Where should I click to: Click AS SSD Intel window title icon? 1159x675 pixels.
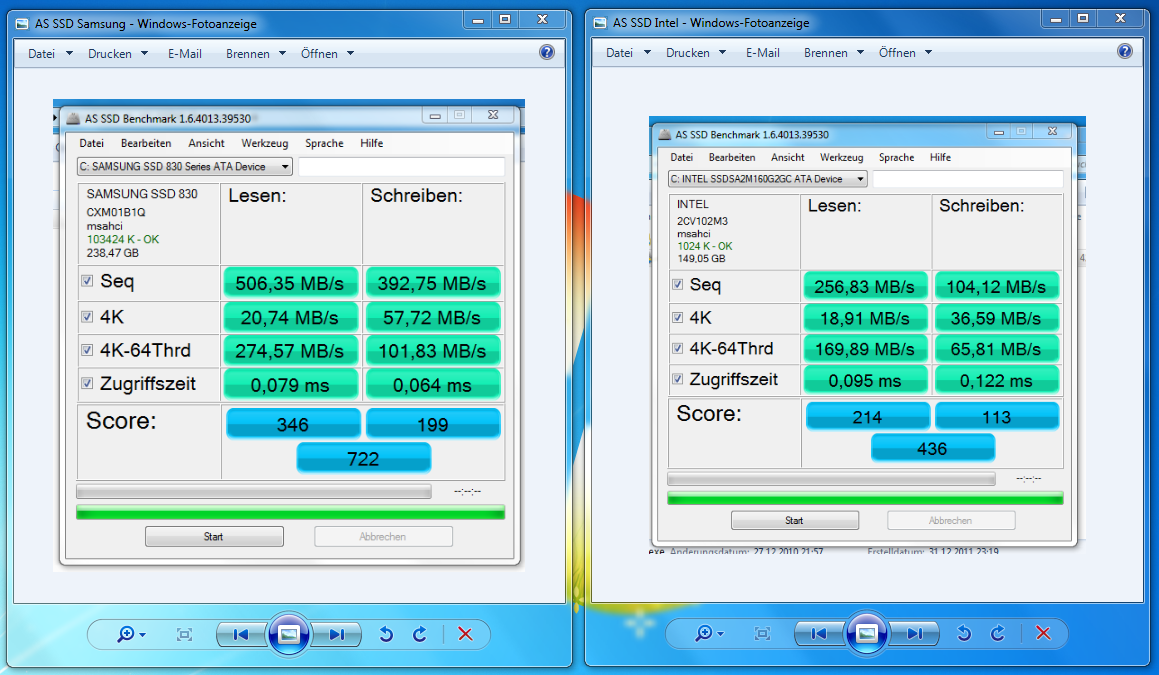coord(600,23)
